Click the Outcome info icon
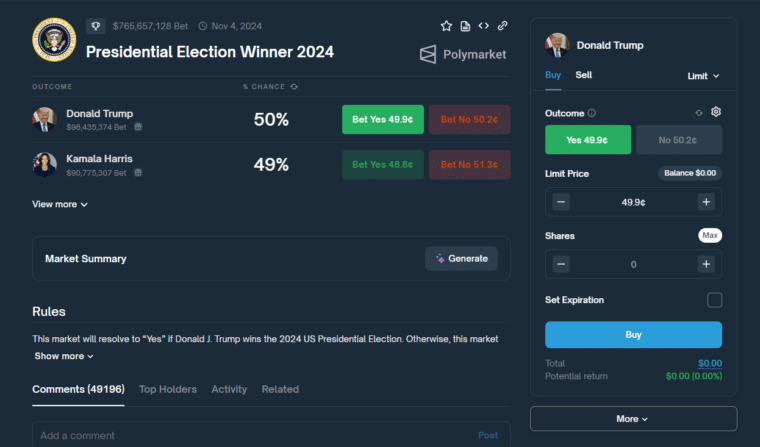This screenshot has width=760, height=447. (x=592, y=113)
